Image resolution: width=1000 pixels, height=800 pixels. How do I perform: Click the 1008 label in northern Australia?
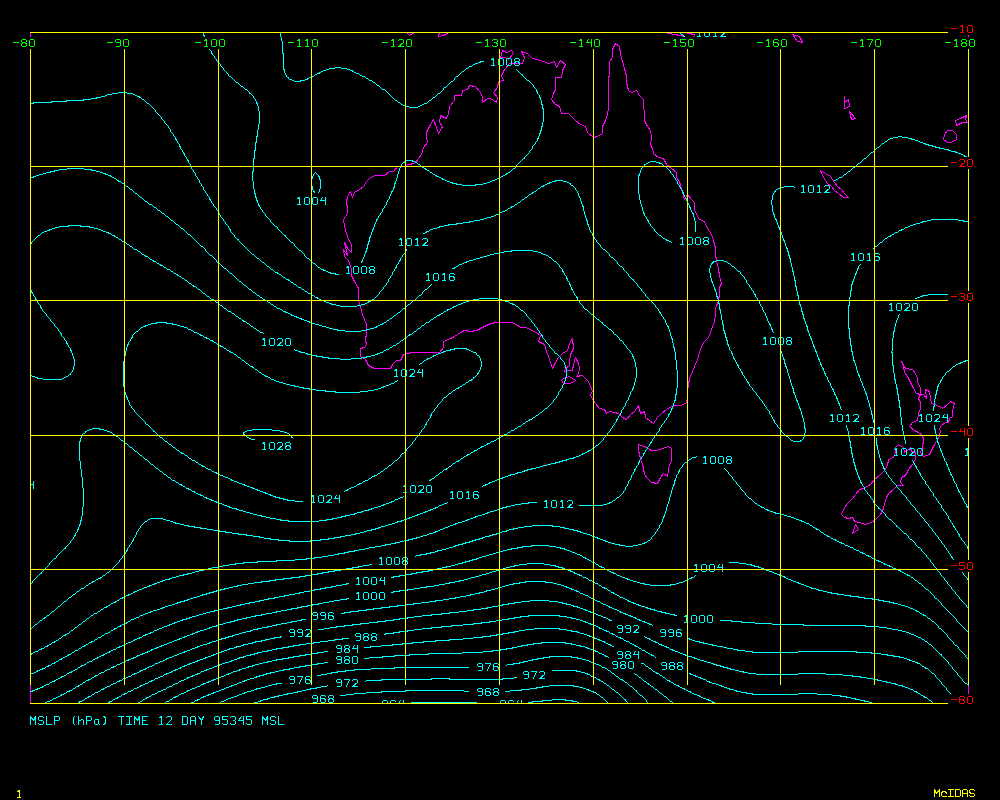(505, 62)
